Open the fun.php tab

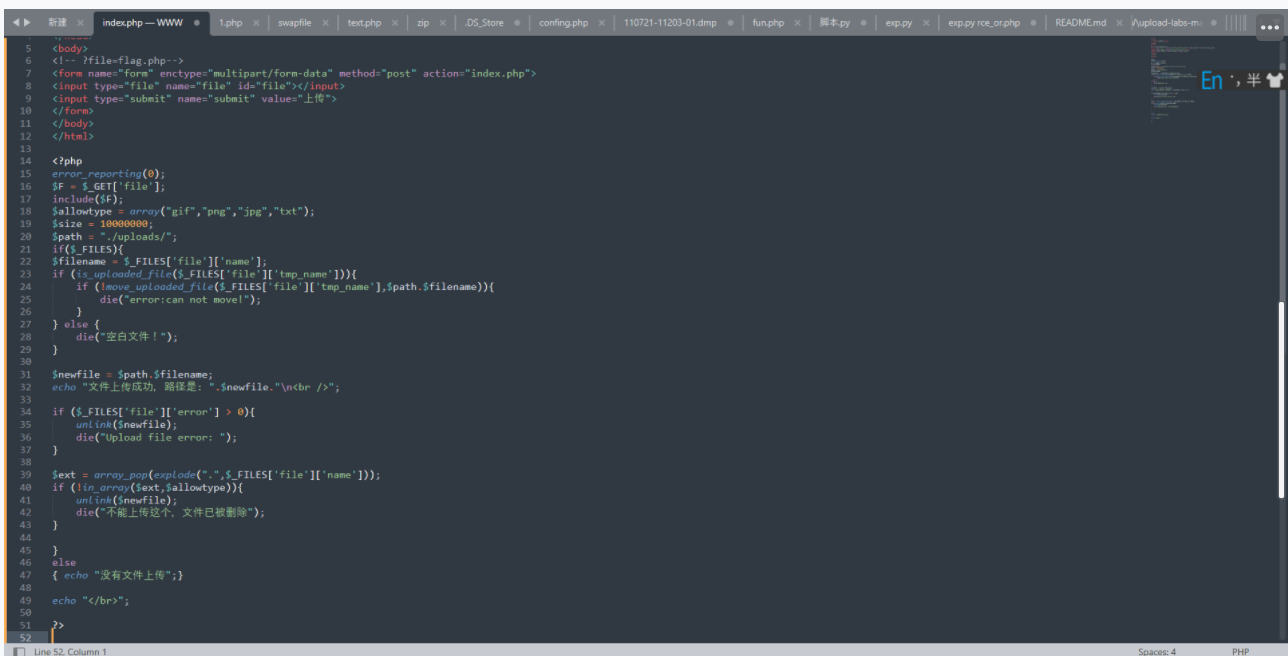click(768, 22)
